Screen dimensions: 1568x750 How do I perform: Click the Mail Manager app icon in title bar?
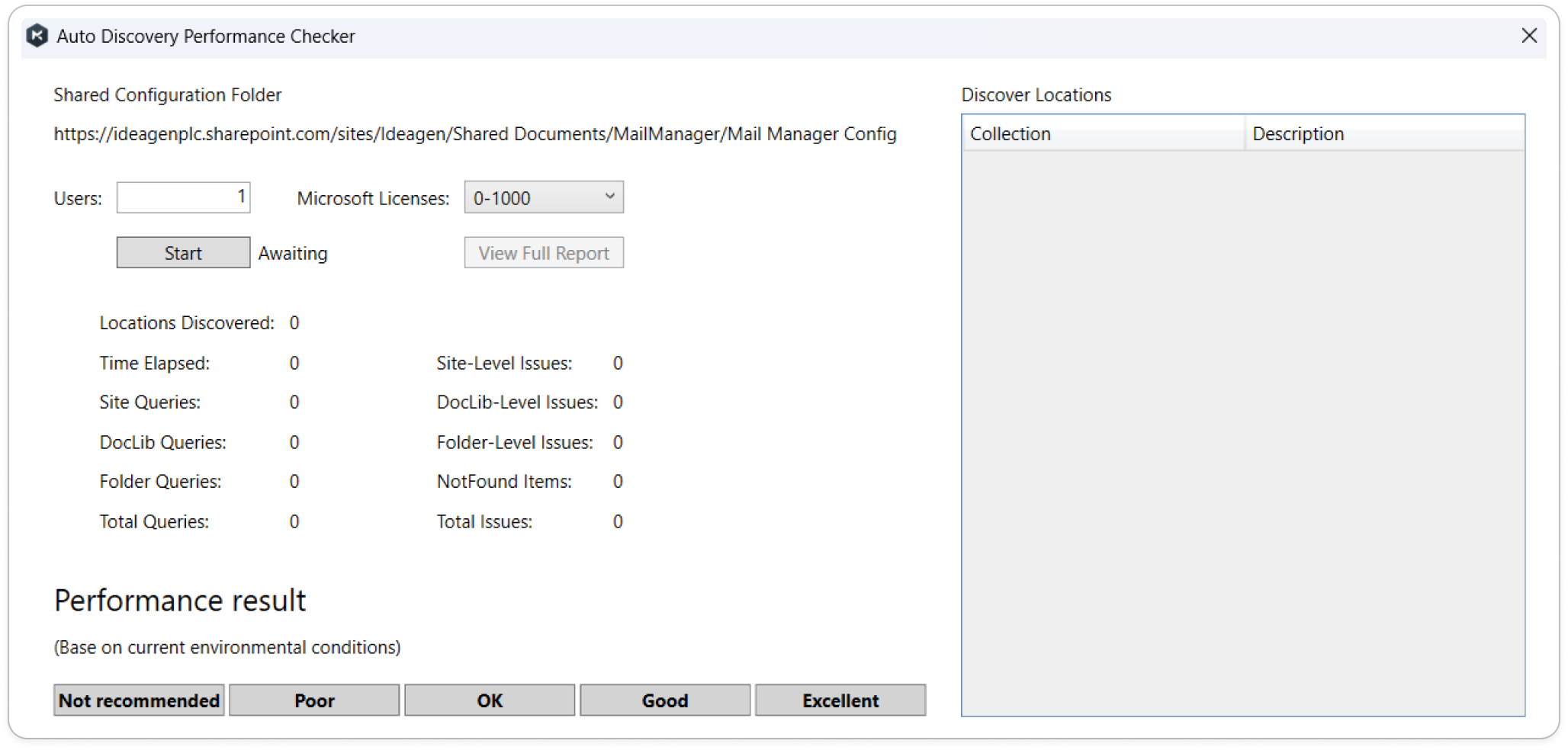tap(37, 36)
